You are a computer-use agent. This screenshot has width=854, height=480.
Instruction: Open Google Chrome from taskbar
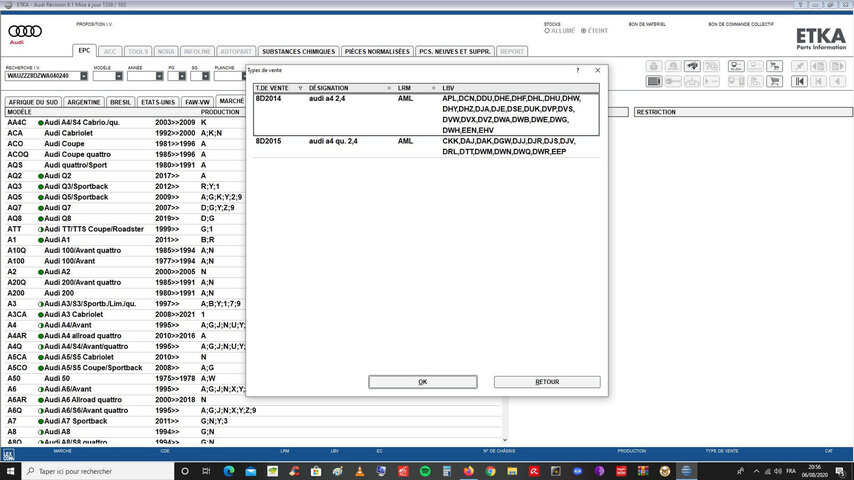[490, 471]
